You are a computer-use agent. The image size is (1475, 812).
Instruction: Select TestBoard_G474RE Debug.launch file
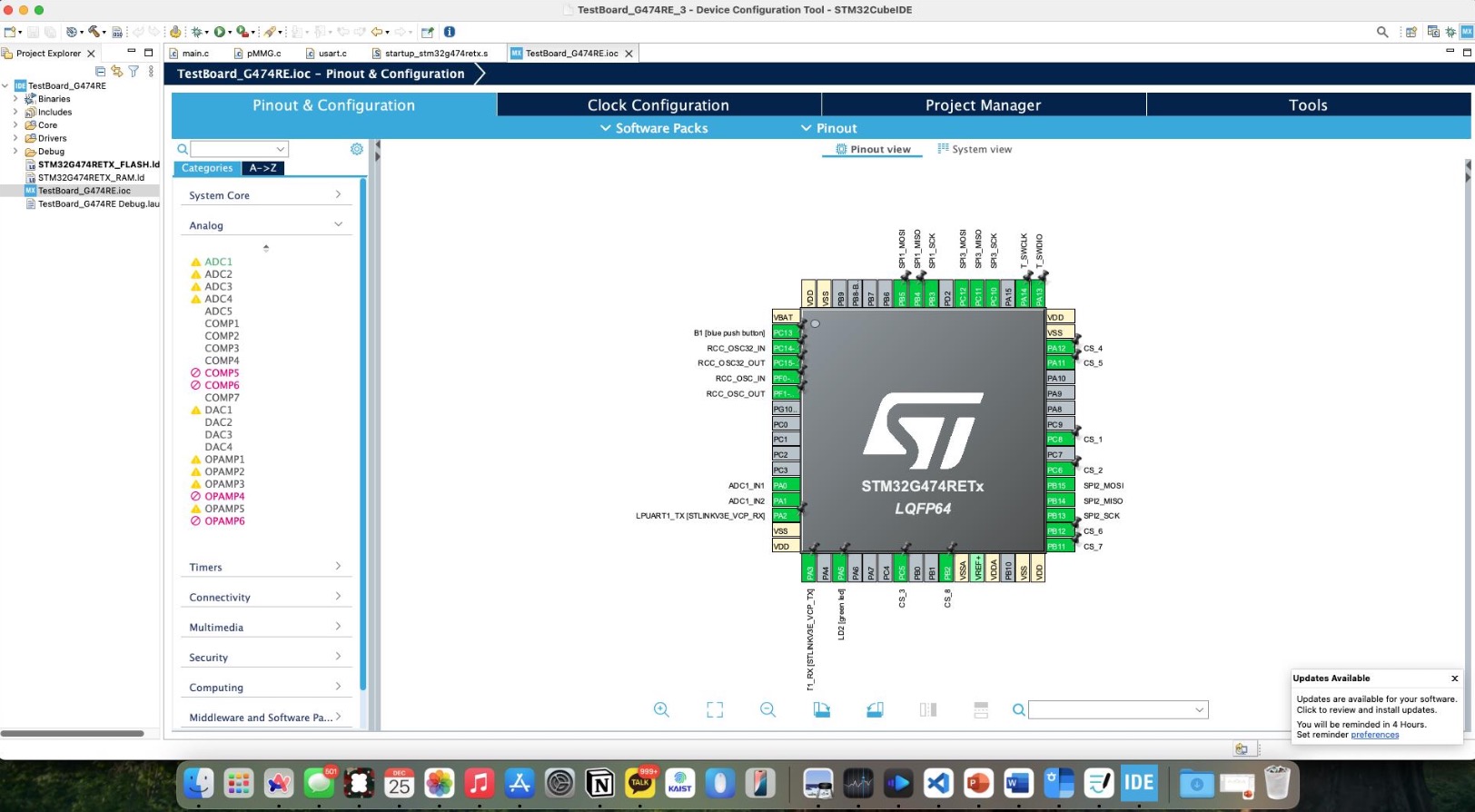tap(98, 203)
